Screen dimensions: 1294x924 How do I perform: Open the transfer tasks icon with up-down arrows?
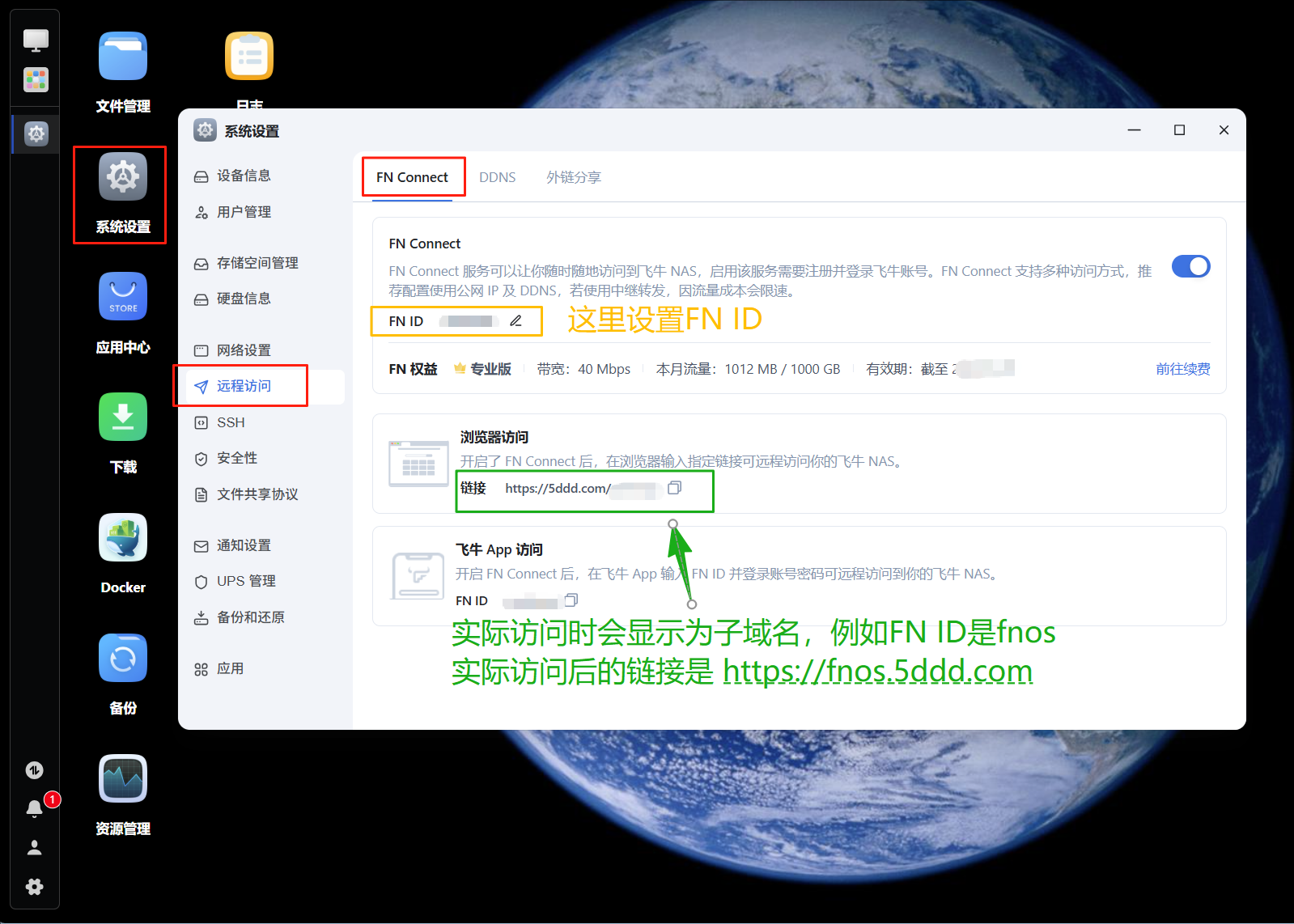pyautogui.click(x=34, y=770)
